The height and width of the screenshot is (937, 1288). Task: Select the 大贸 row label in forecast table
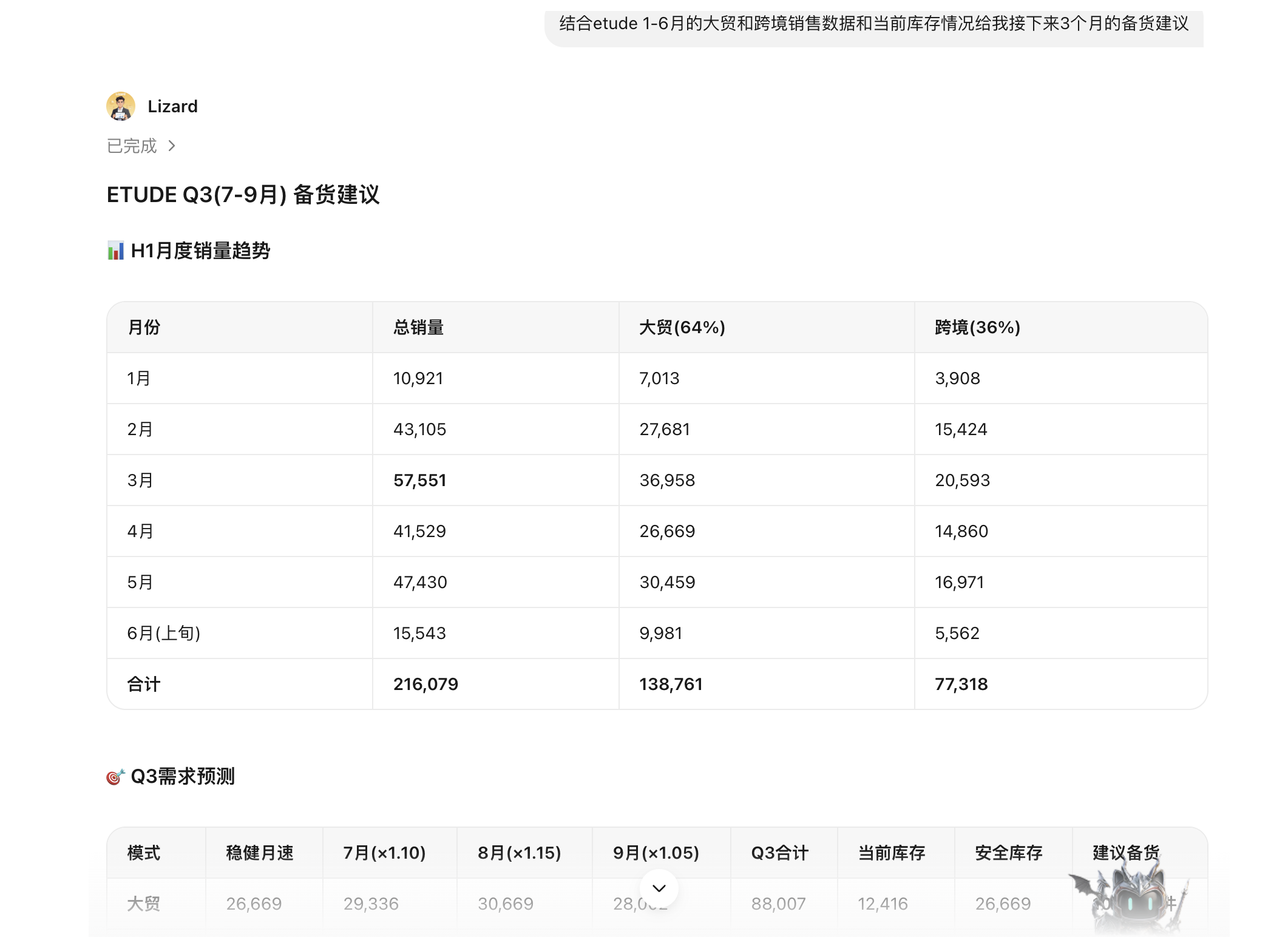point(144,904)
